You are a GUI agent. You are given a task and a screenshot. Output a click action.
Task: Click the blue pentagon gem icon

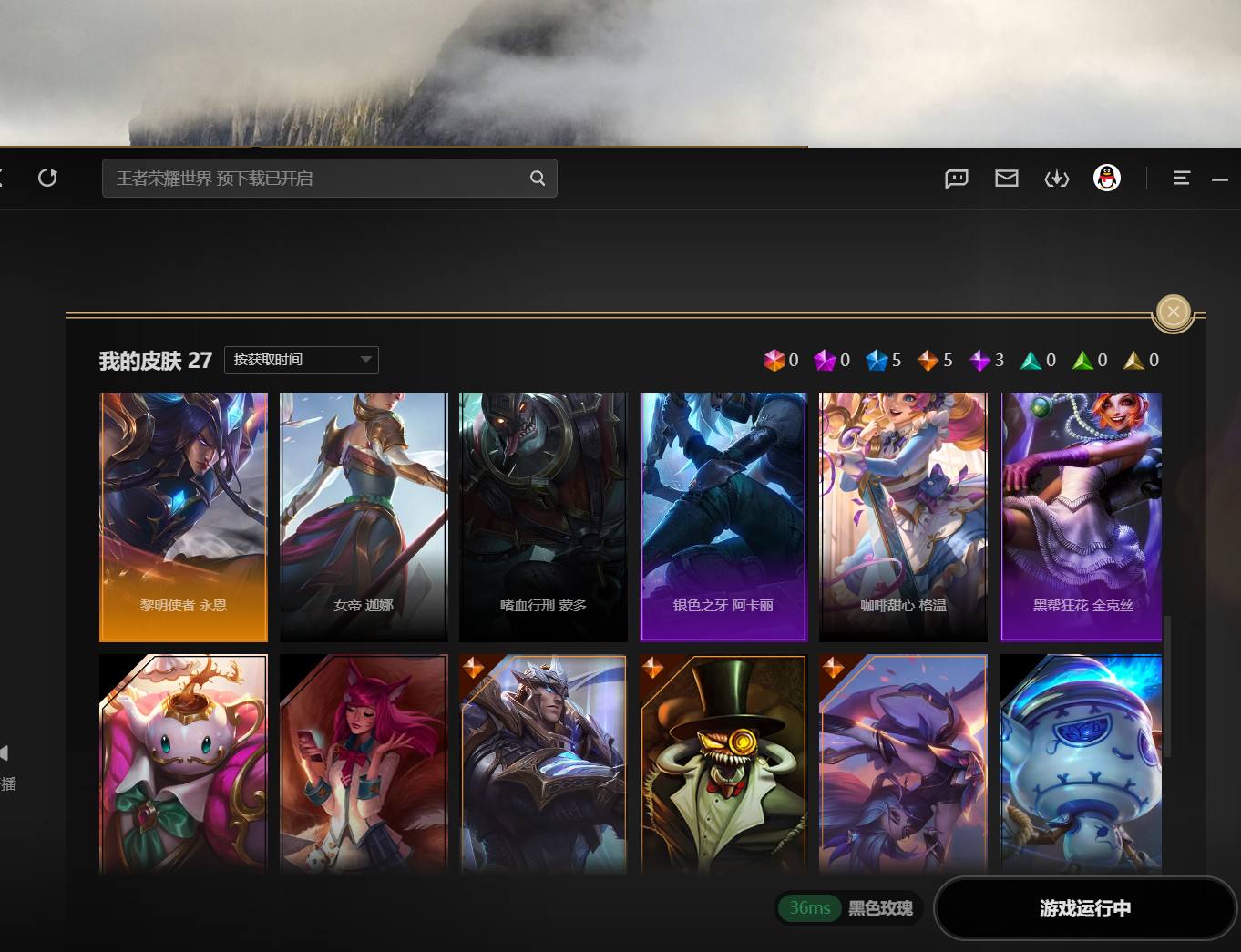[877, 361]
